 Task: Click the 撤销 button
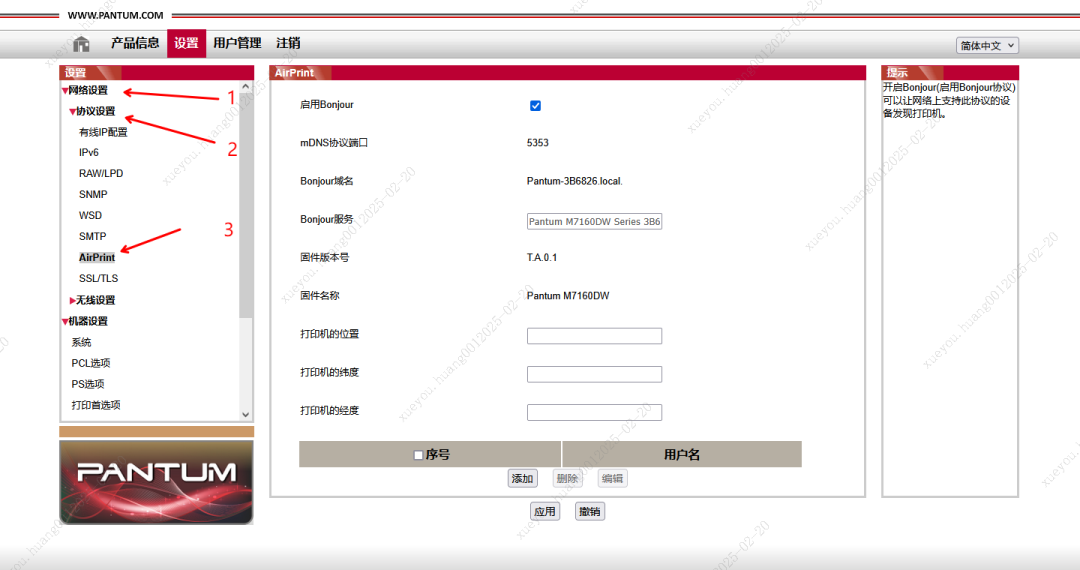[590, 511]
